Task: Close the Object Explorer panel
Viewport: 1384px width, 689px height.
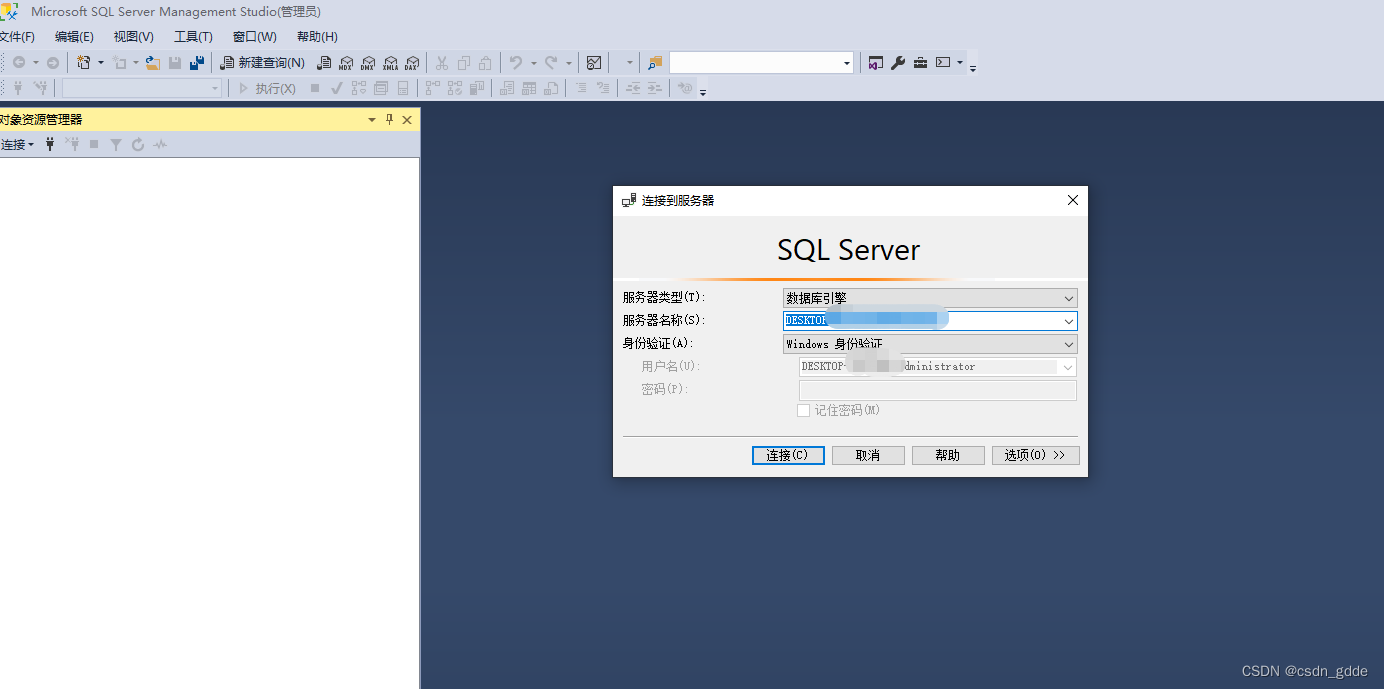Action: pyautogui.click(x=407, y=119)
